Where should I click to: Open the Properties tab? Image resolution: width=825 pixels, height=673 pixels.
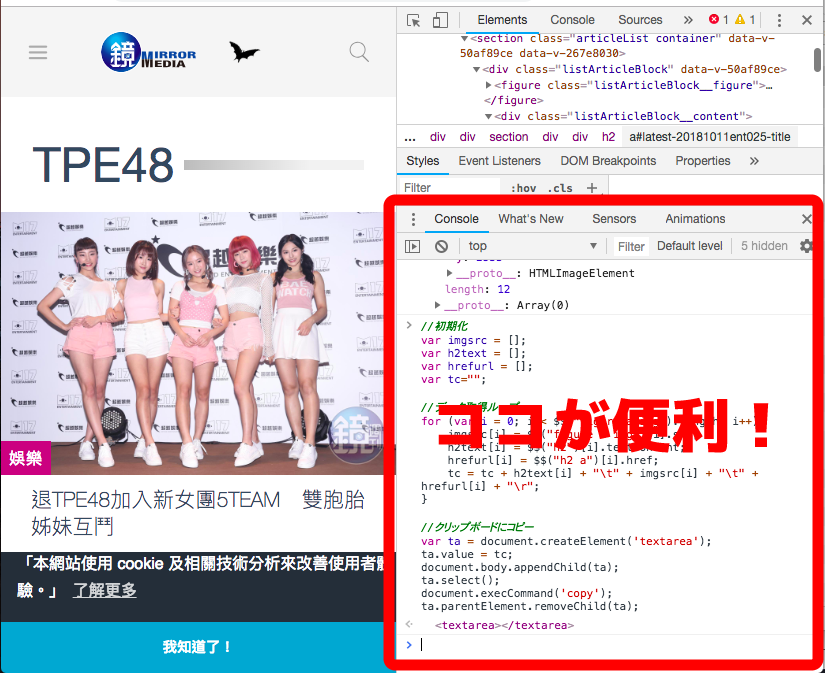[x=702, y=161]
